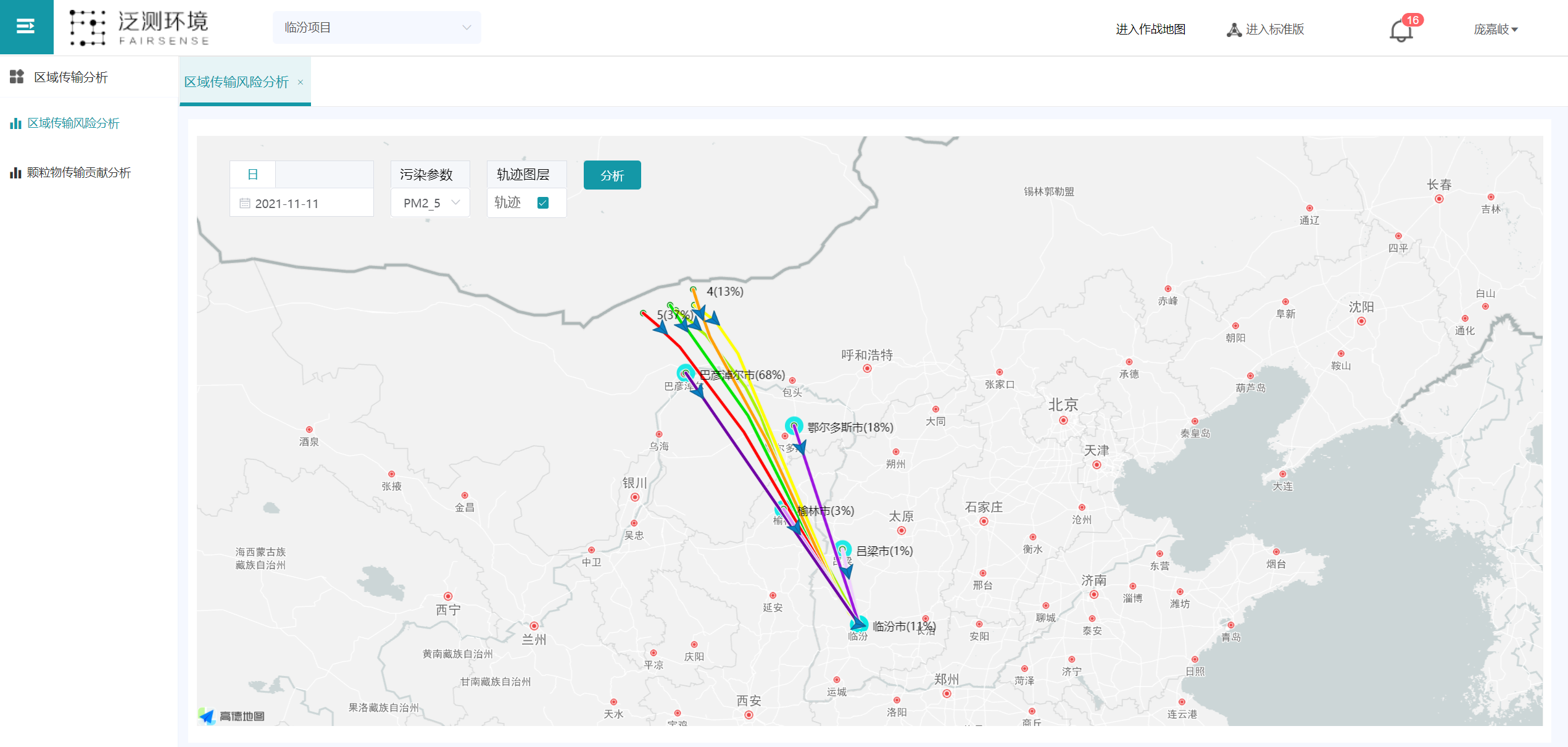Click the standard version icon

[x=1234, y=30]
